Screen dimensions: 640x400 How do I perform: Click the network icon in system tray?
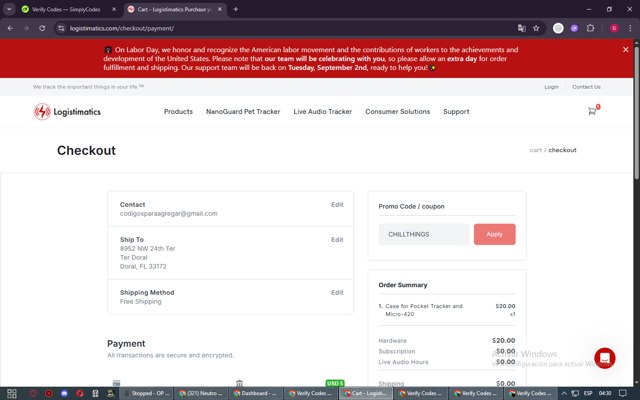click(575, 393)
